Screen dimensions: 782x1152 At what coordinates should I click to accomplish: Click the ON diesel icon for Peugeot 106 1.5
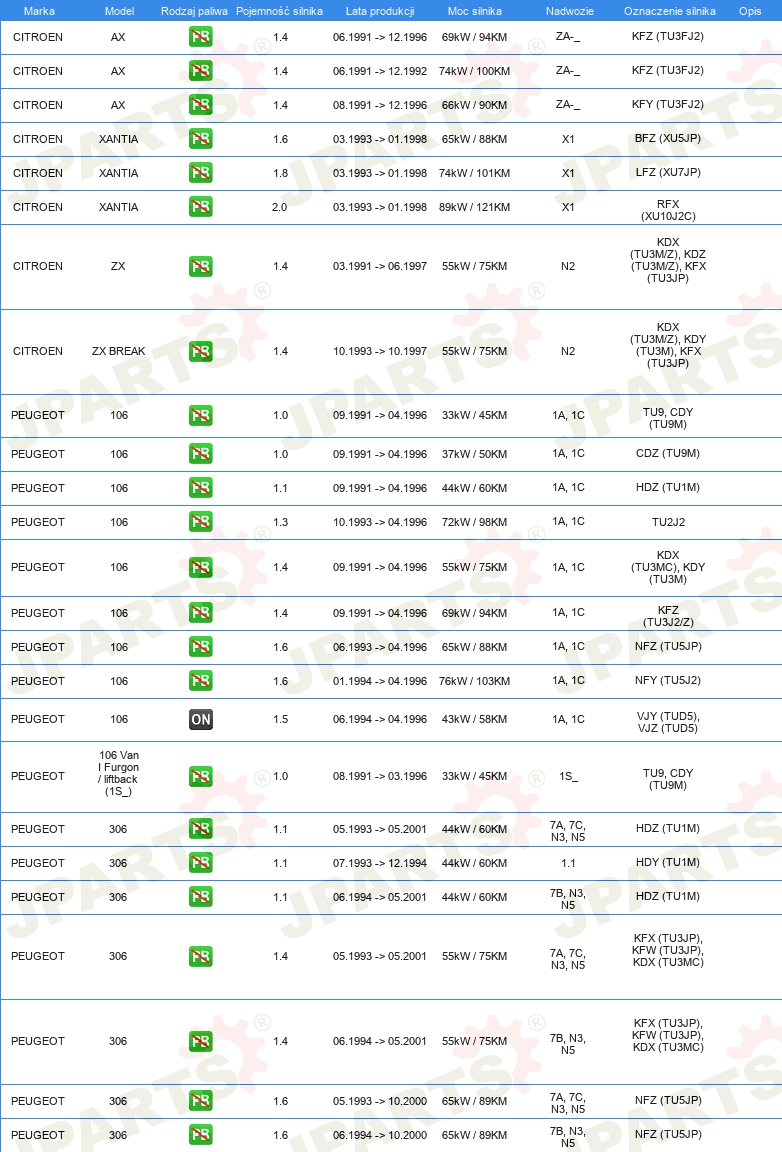(201, 719)
